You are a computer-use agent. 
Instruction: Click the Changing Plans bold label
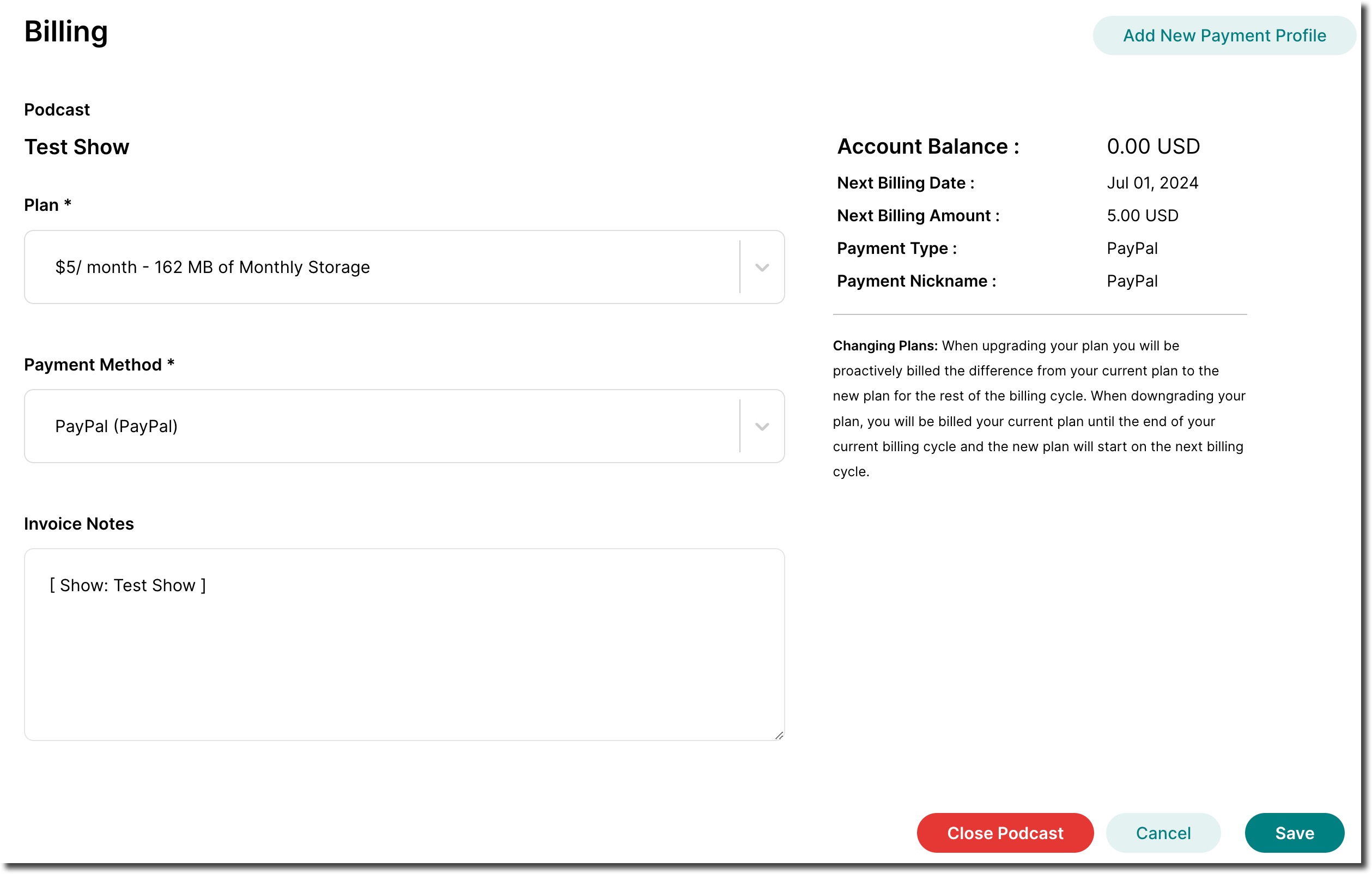pyautogui.click(x=885, y=346)
